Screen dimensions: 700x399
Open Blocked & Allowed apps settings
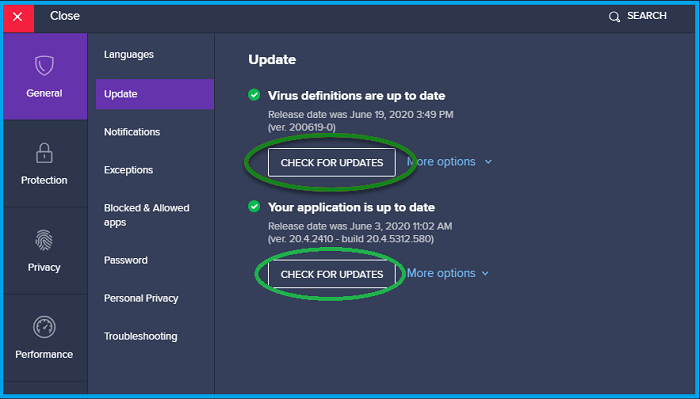147,215
